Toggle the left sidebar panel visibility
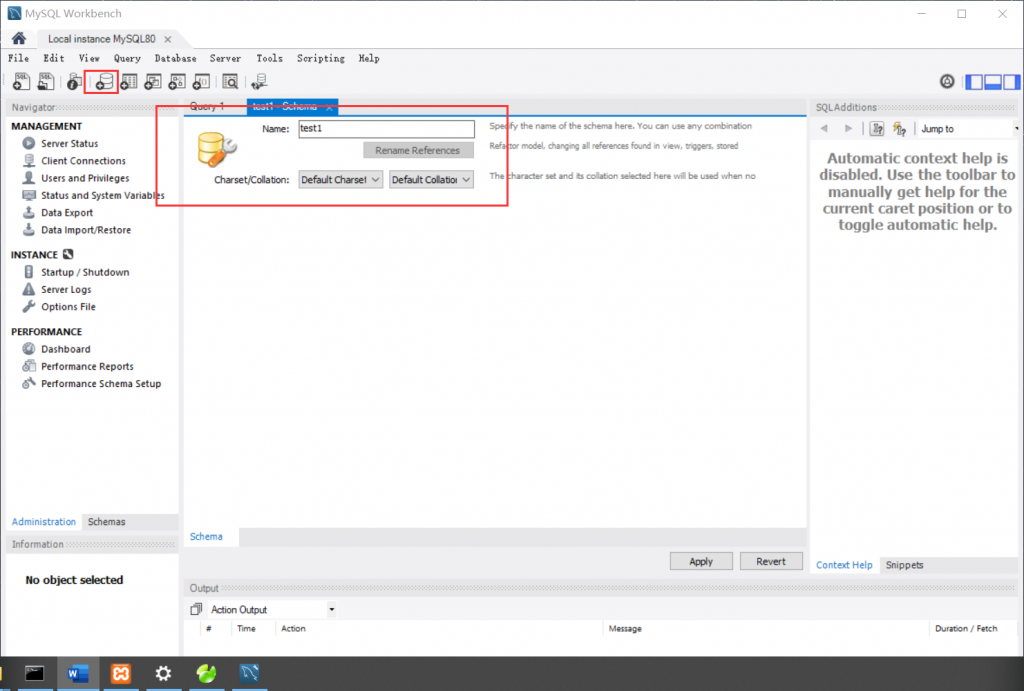The width and height of the screenshot is (1024, 691). [x=974, y=82]
